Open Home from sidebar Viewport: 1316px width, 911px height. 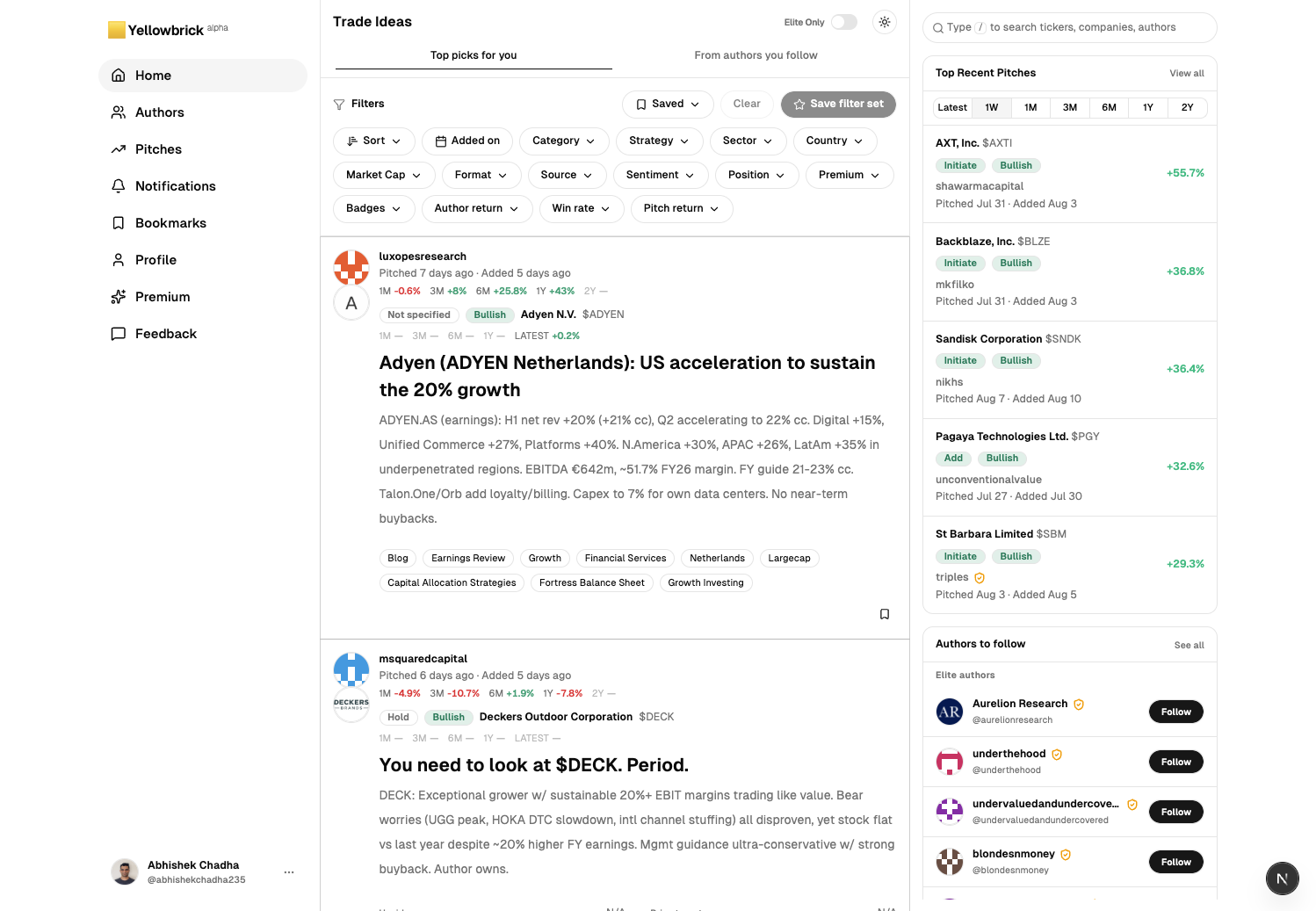click(203, 76)
